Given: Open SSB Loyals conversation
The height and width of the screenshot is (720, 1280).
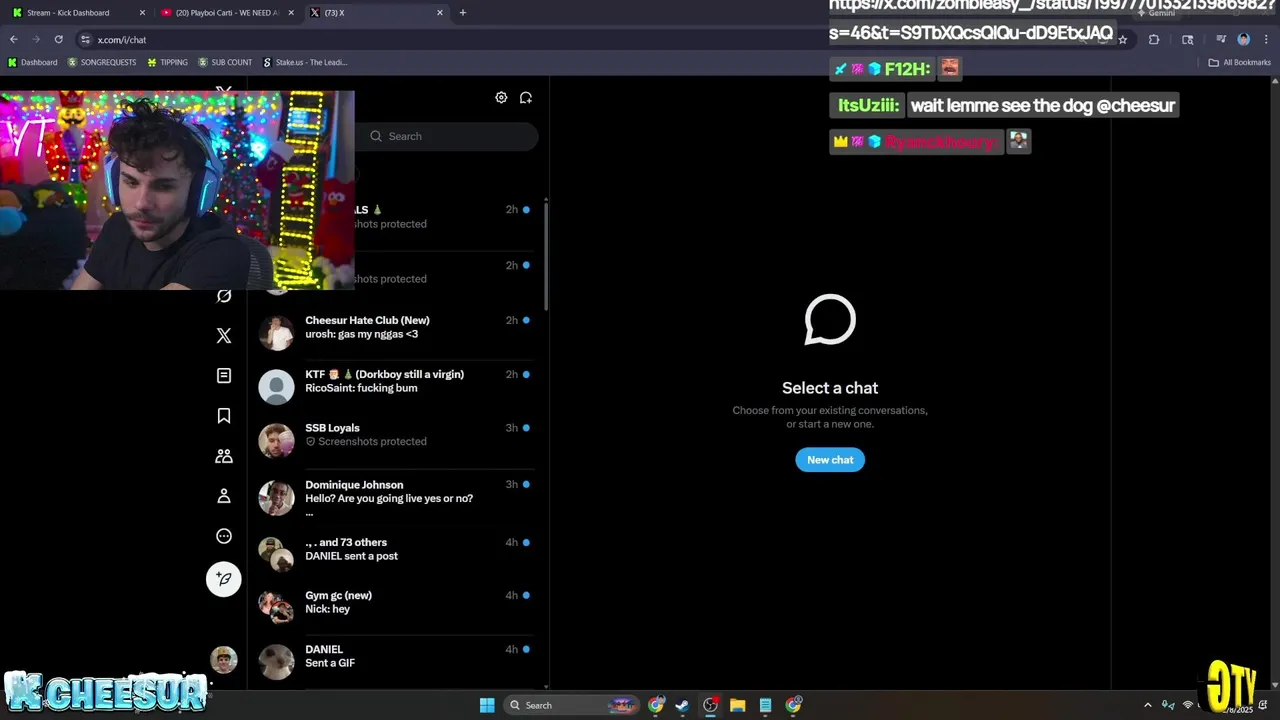Looking at the screenshot, I should 396,441.
